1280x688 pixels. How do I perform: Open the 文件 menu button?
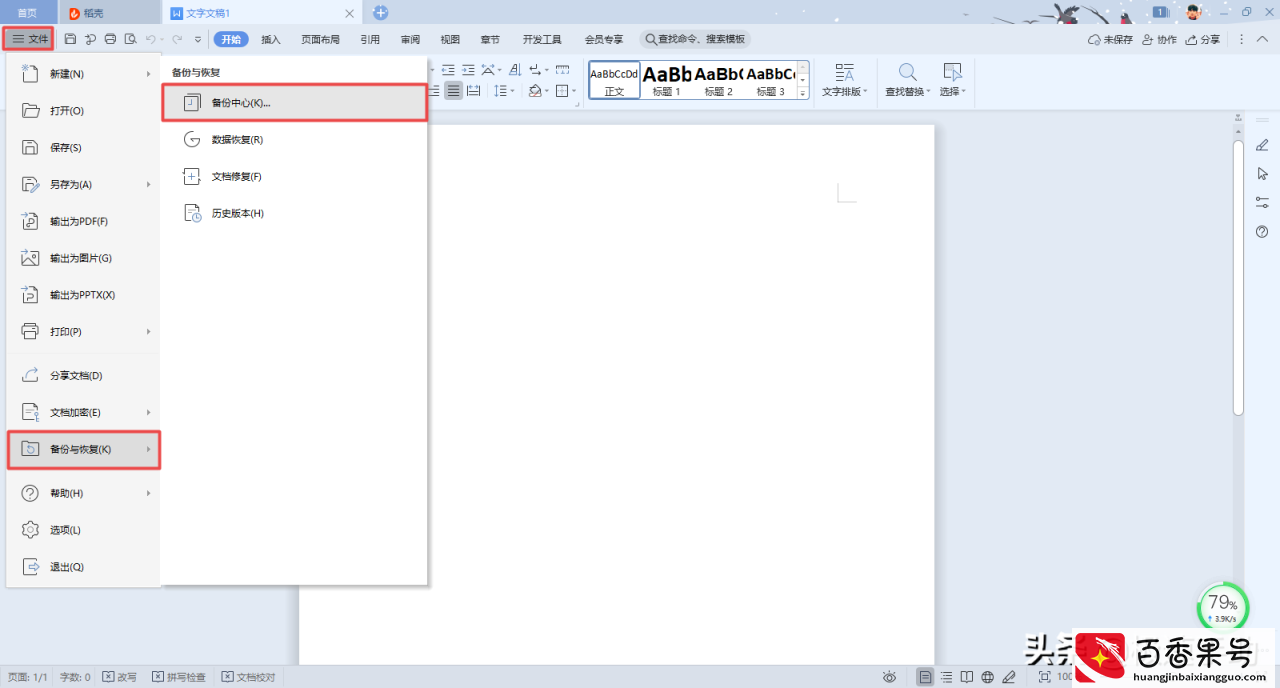(x=28, y=38)
